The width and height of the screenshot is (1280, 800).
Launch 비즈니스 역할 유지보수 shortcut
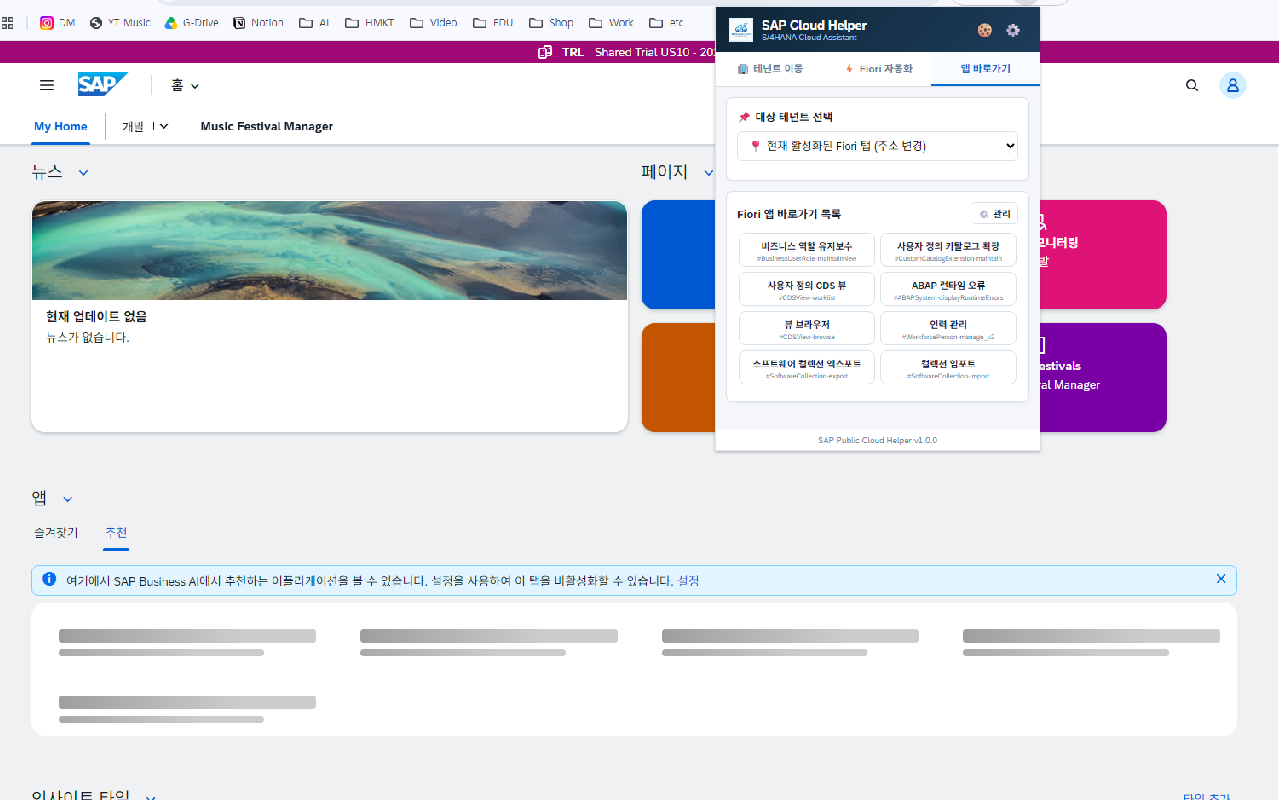coord(807,250)
